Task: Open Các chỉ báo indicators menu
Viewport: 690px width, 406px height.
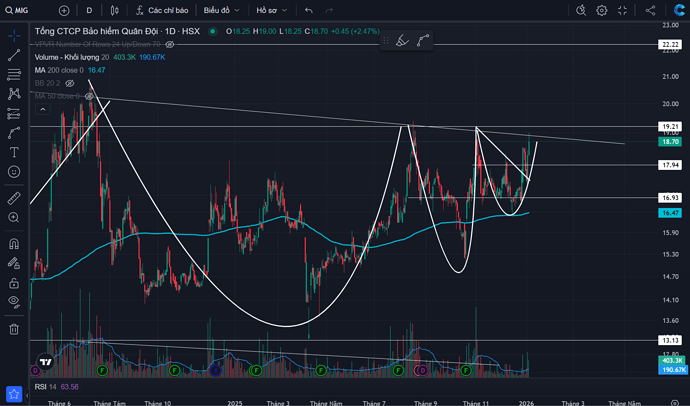Action: click(160, 10)
